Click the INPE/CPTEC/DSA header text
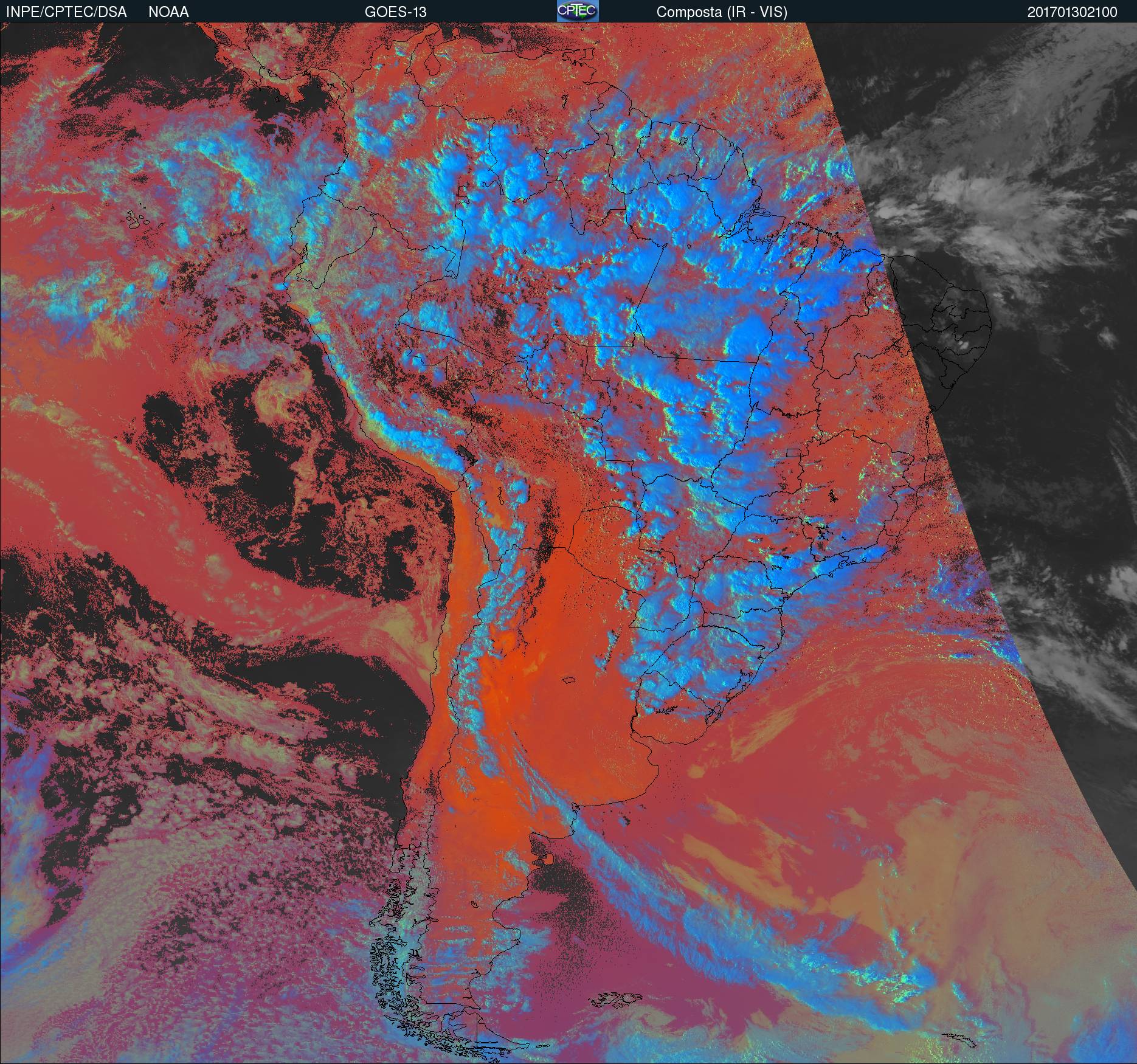The height and width of the screenshot is (1064, 1137). (x=66, y=12)
